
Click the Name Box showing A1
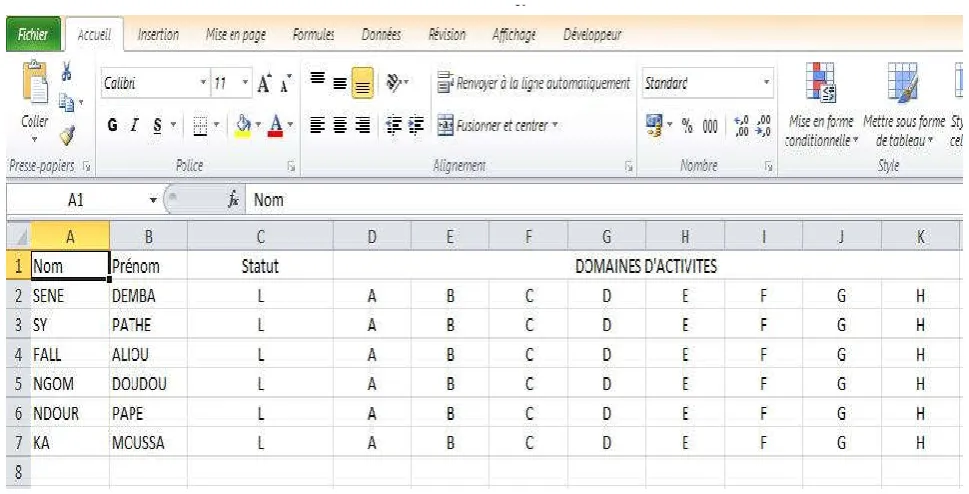click(x=76, y=200)
